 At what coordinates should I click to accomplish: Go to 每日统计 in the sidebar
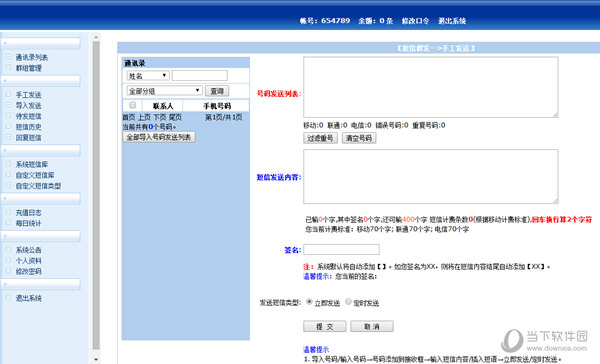(x=28, y=223)
